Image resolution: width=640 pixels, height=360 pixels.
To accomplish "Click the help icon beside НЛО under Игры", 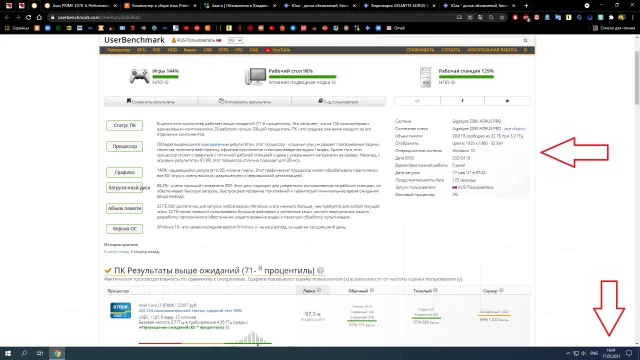I will point(167,82).
